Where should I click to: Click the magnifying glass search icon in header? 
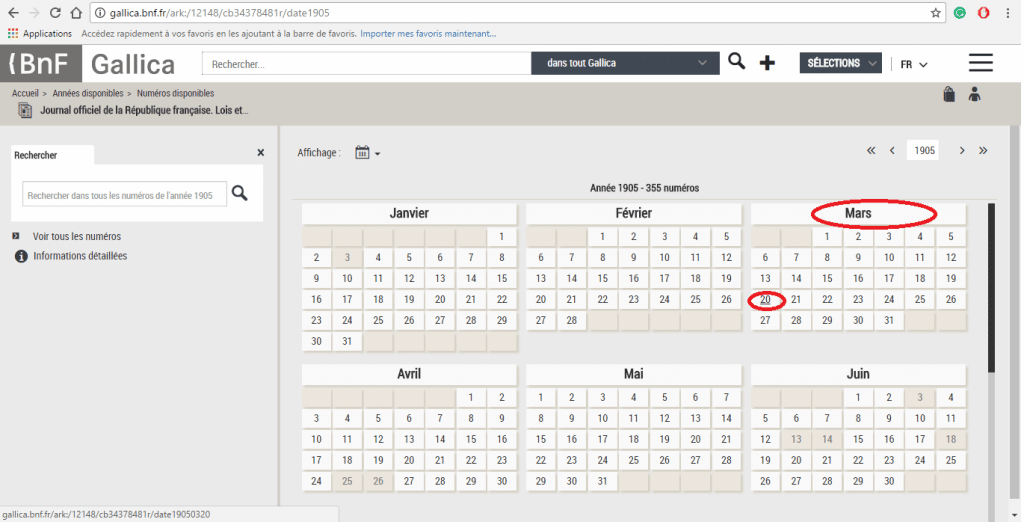tap(736, 62)
